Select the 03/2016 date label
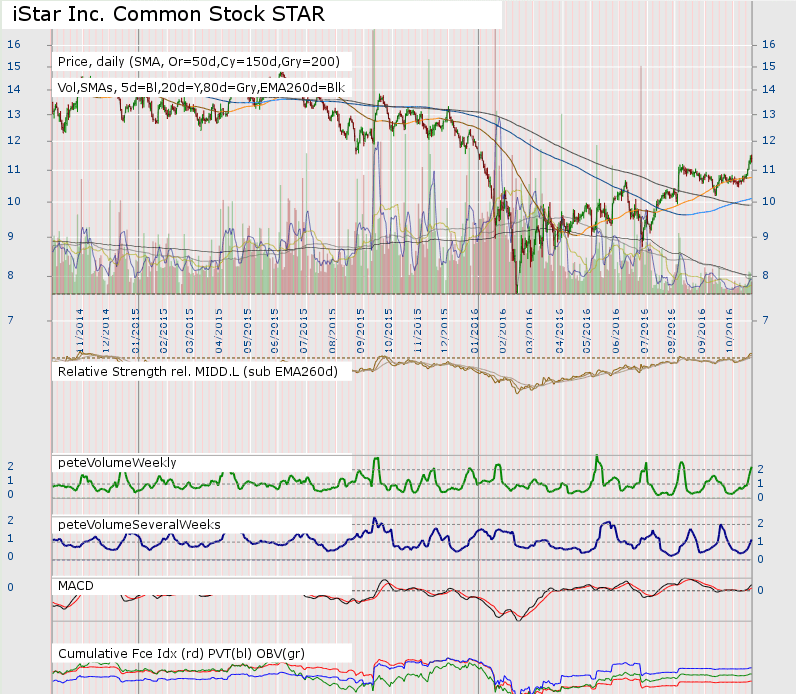This screenshot has height=694, width=796. tap(529, 331)
